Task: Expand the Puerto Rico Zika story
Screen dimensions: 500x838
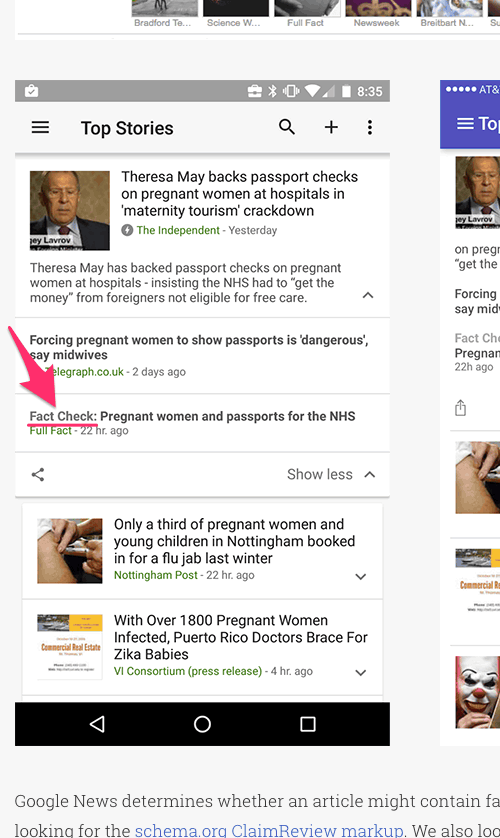Action: click(x=361, y=672)
